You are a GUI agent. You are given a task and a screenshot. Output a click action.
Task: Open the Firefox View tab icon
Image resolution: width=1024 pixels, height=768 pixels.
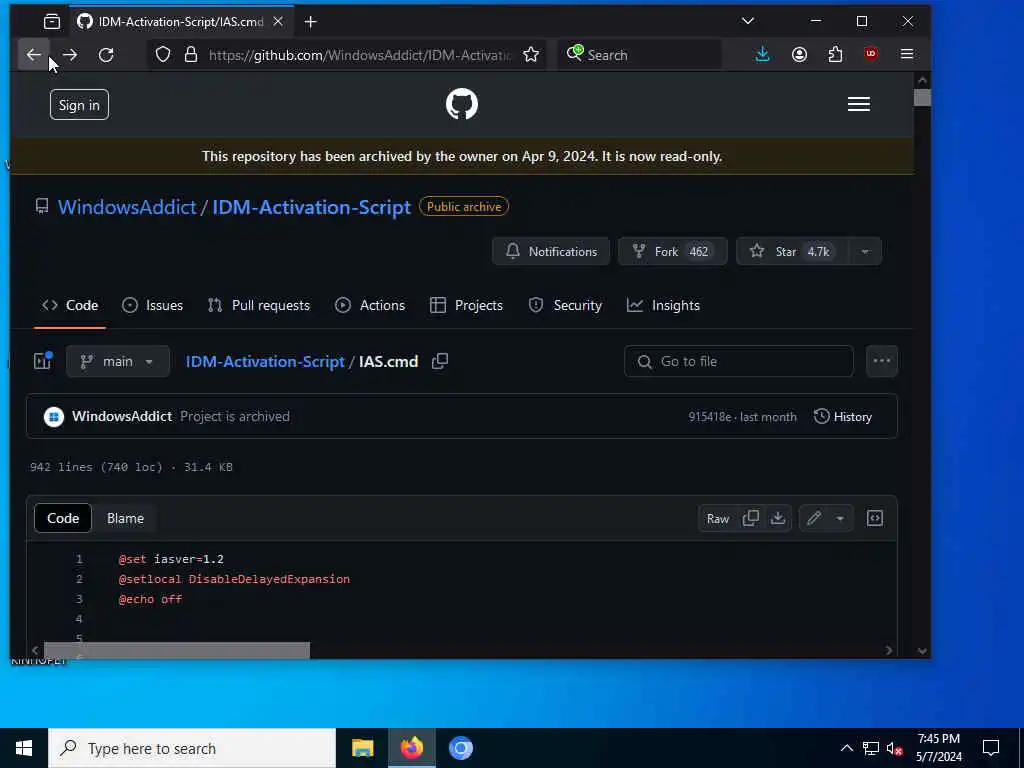(x=52, y=22)
